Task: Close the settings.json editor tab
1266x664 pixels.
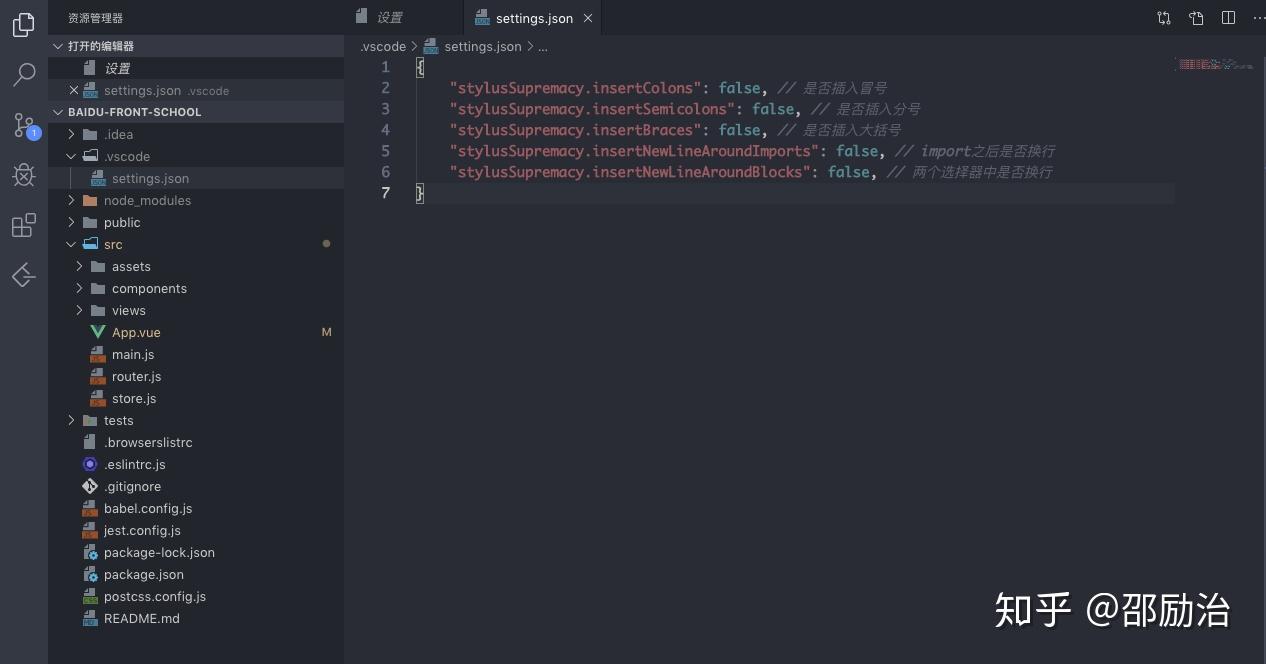Action: pos(587,18)
